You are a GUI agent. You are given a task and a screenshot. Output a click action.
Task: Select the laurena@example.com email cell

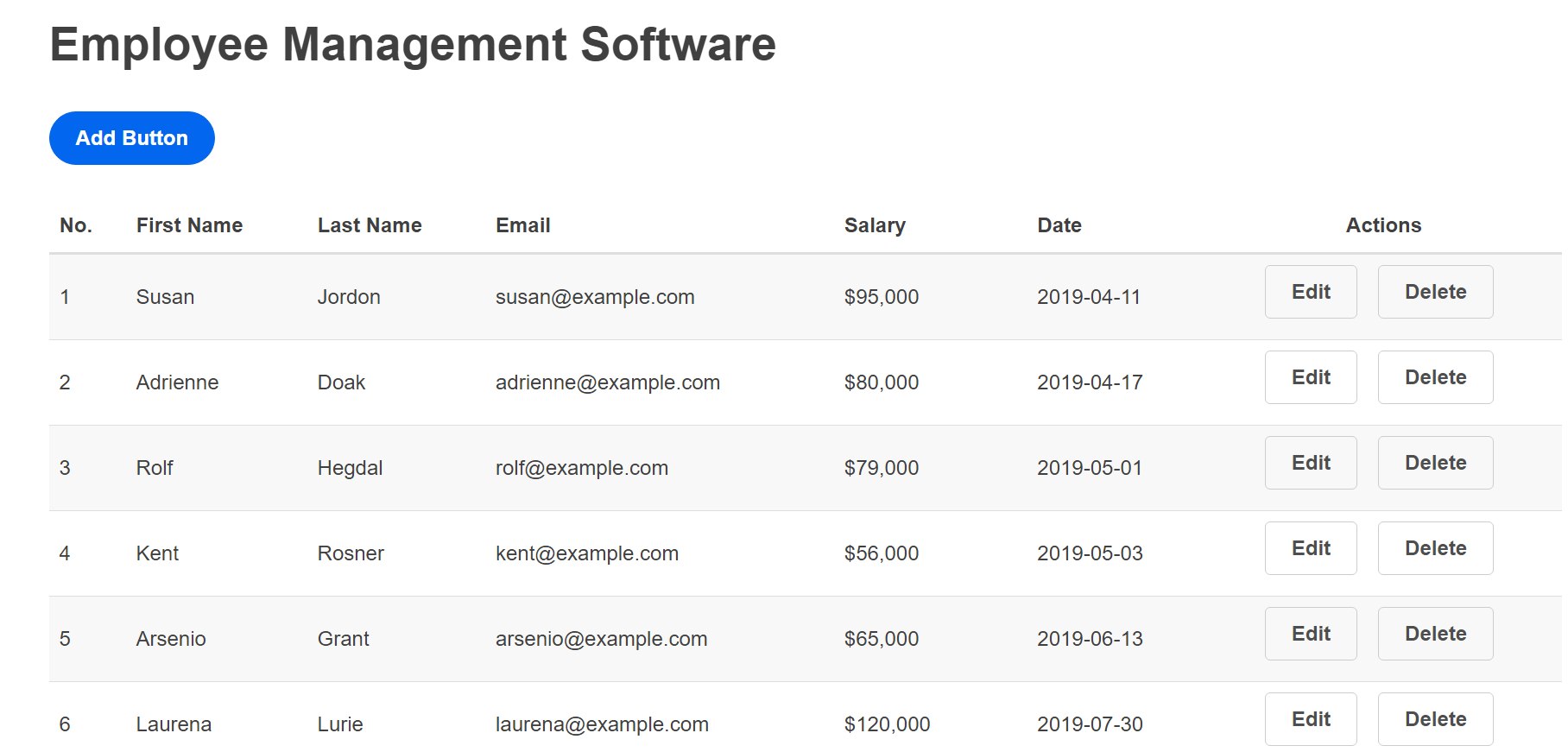click(602, 724)
